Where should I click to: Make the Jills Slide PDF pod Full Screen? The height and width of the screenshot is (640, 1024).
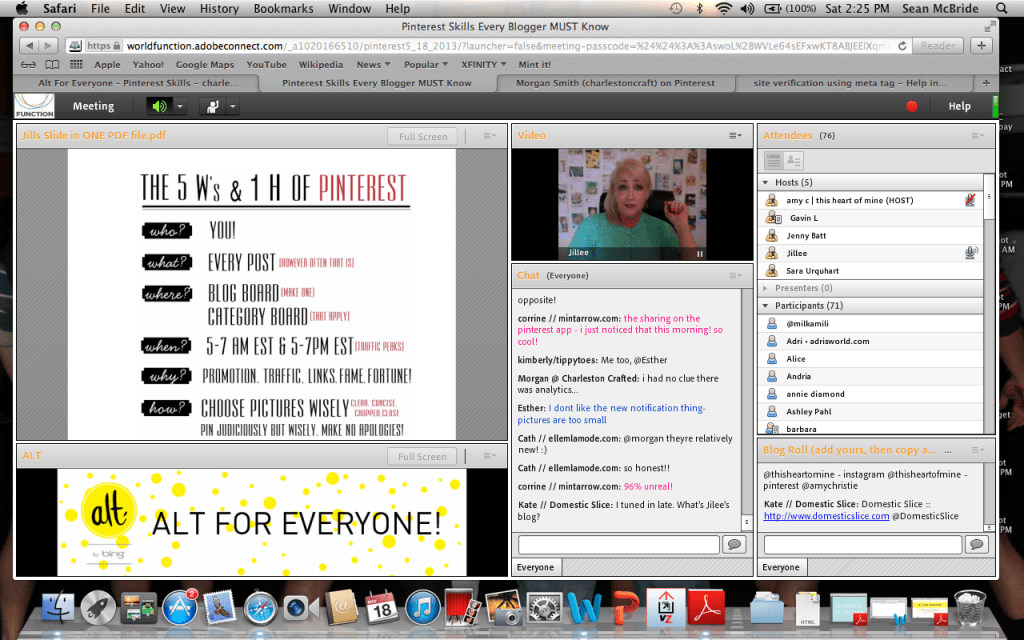click(423, 136)
